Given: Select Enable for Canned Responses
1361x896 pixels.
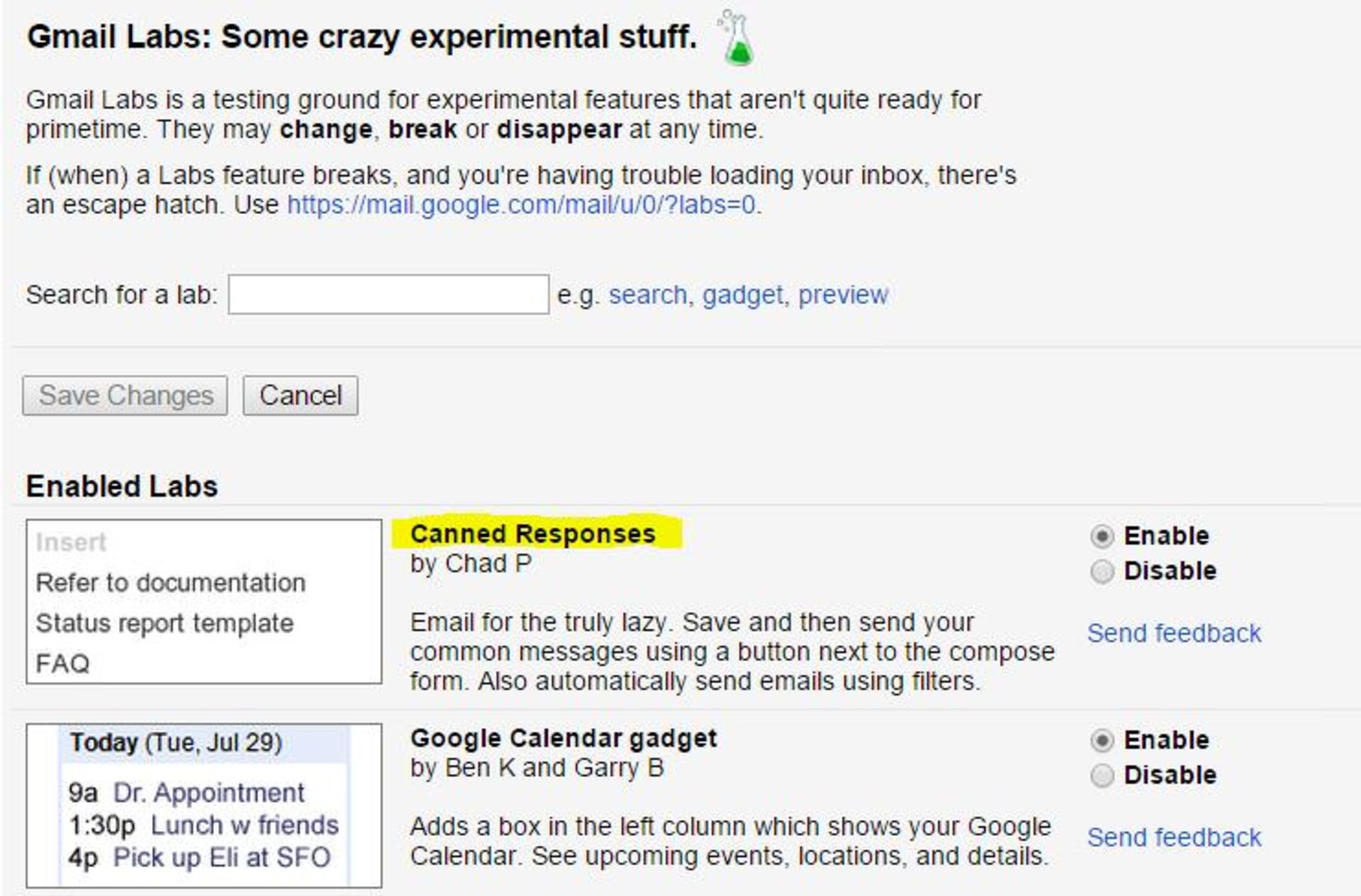Looking at the screenshot, I should point(1102,537).
